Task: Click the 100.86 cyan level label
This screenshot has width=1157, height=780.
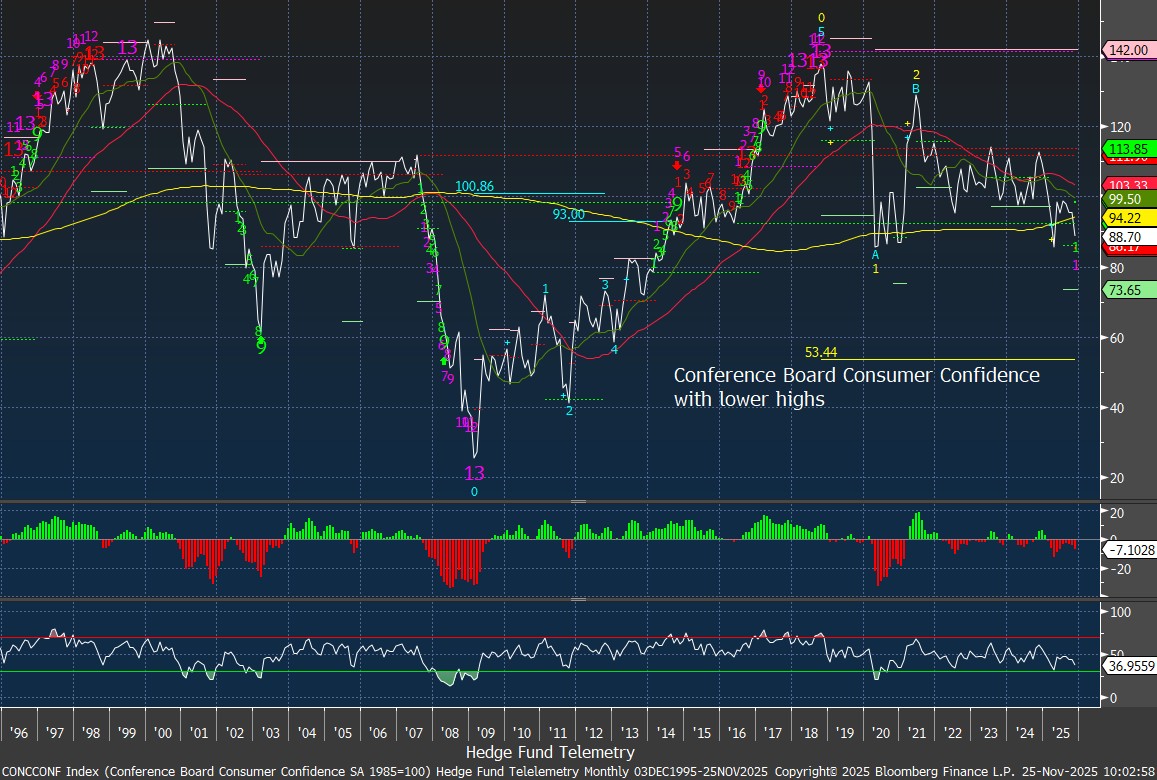Action: pyautogui.click(x=474, y=187)
